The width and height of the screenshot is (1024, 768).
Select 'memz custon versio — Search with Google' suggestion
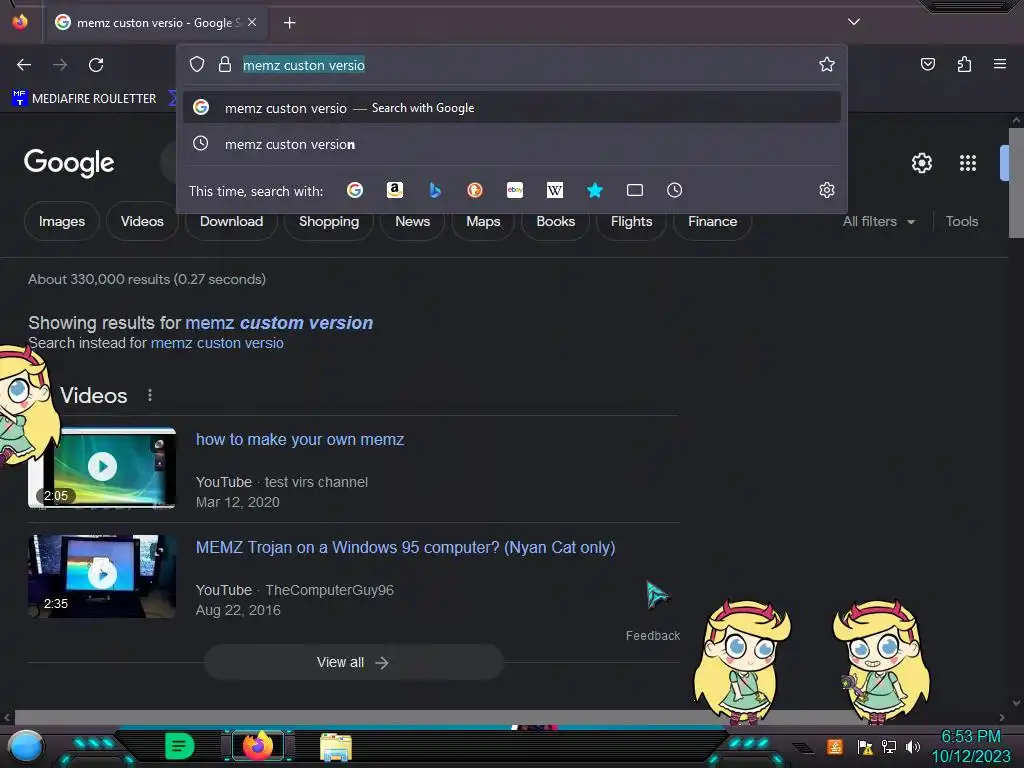tap(512, 108)
